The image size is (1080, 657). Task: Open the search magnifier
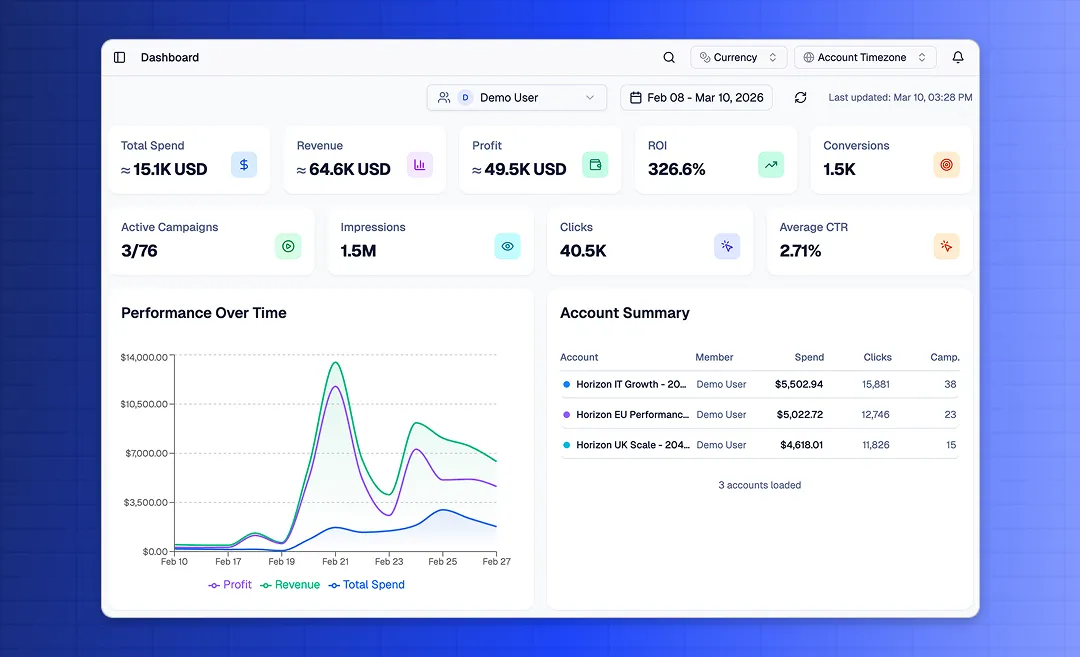669,57
